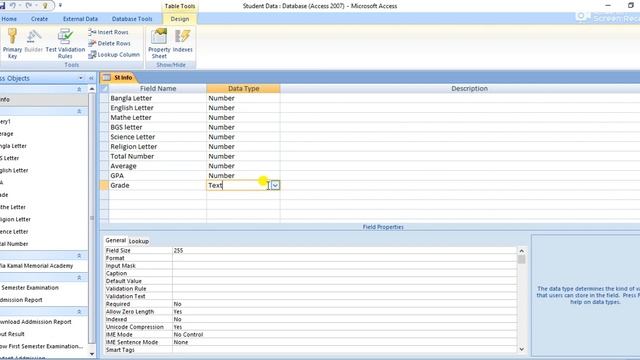The image size is (640, 360).
Task: Click the Default Value property row
Action: pos(311,281)
